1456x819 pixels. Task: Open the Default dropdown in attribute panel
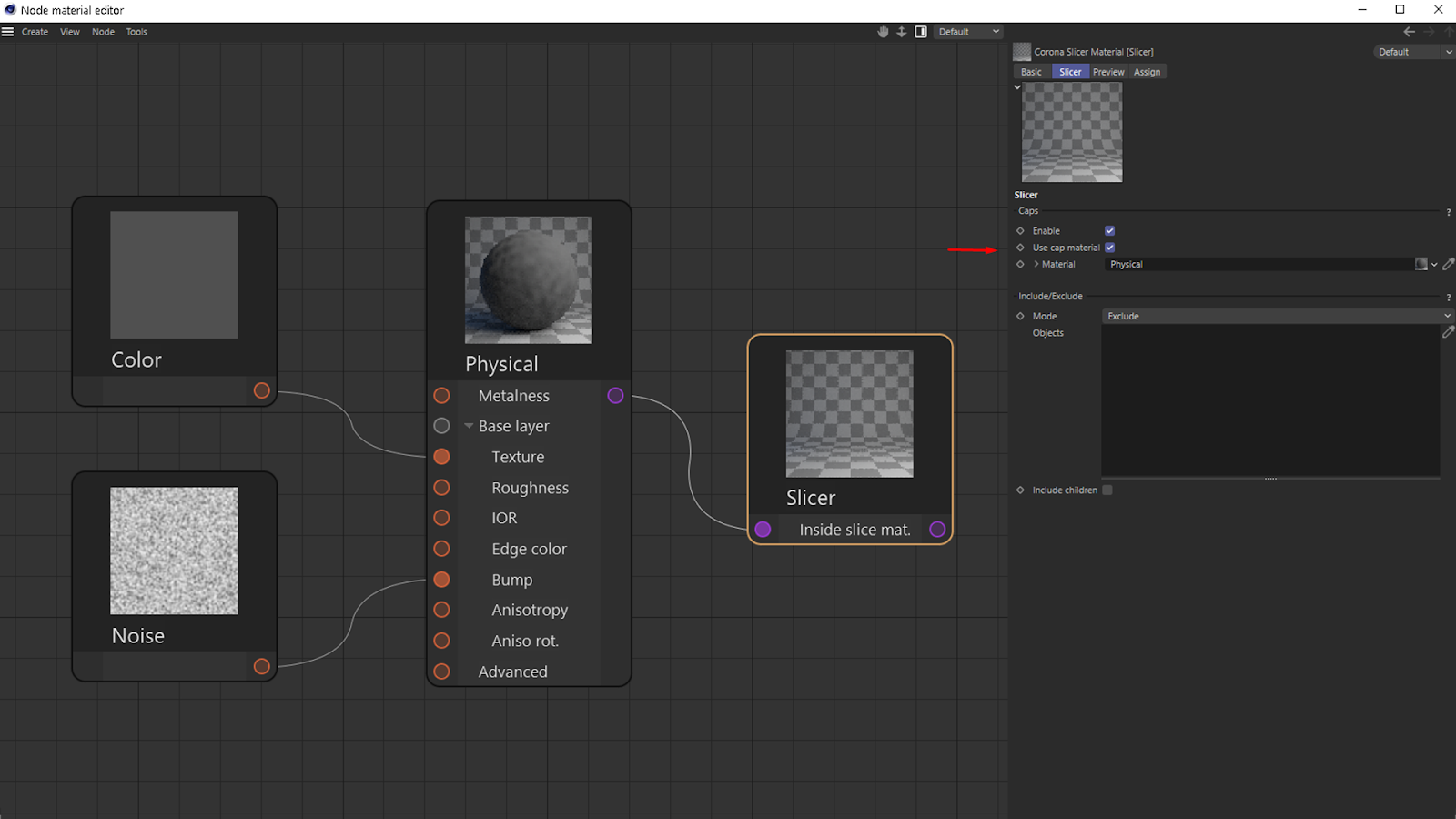(x=1413, y=52)
